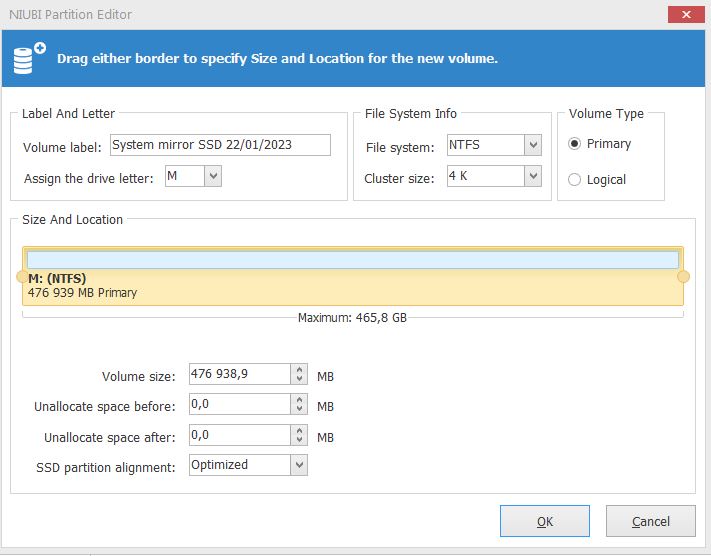Decrease Volume size with down arrow
Viewport: 711px width, 556px height.
point(299,379)
